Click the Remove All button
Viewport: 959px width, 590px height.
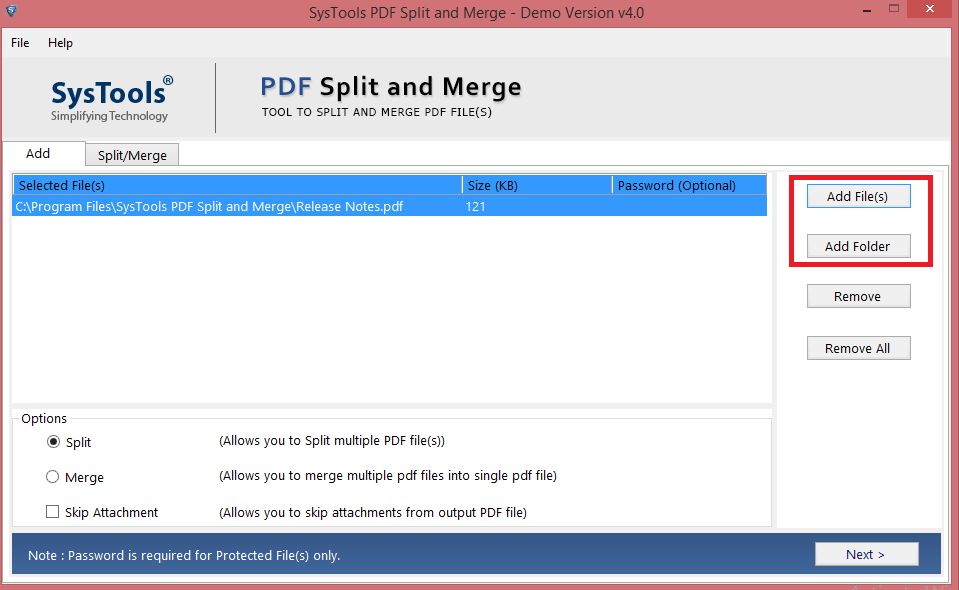tap(858, 348)
